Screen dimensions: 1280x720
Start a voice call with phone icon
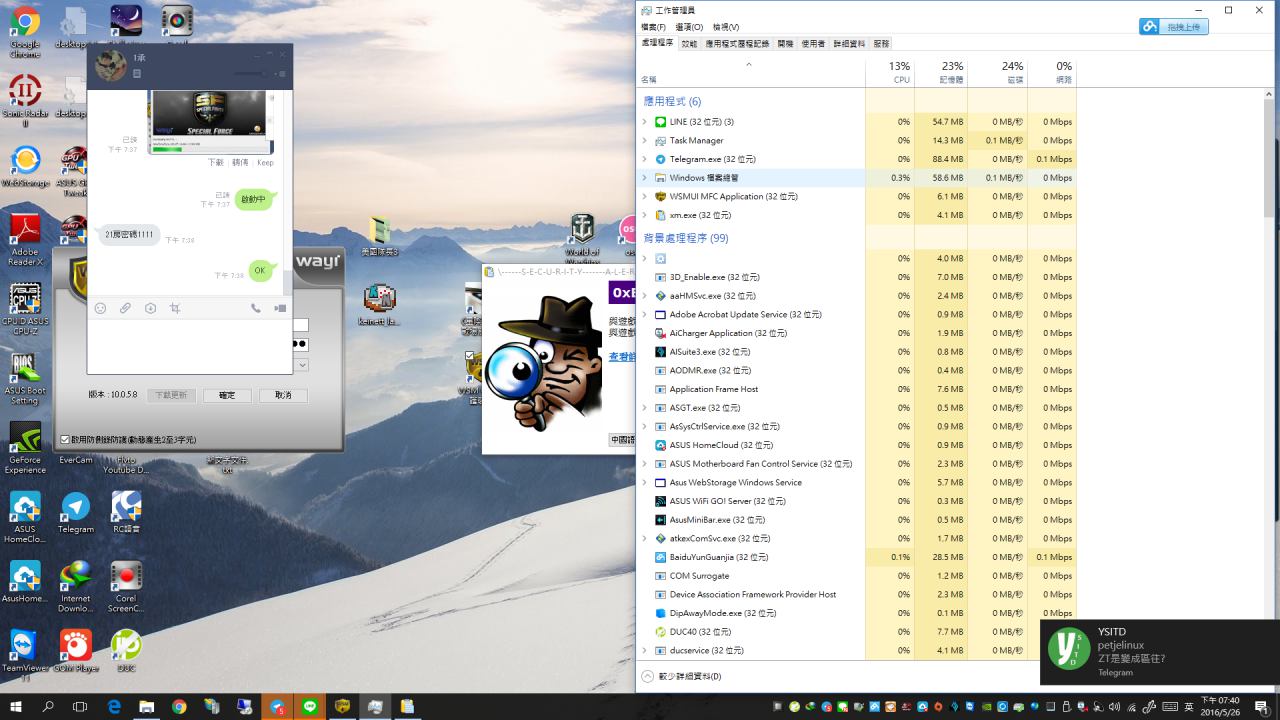[x=256, y=309]
